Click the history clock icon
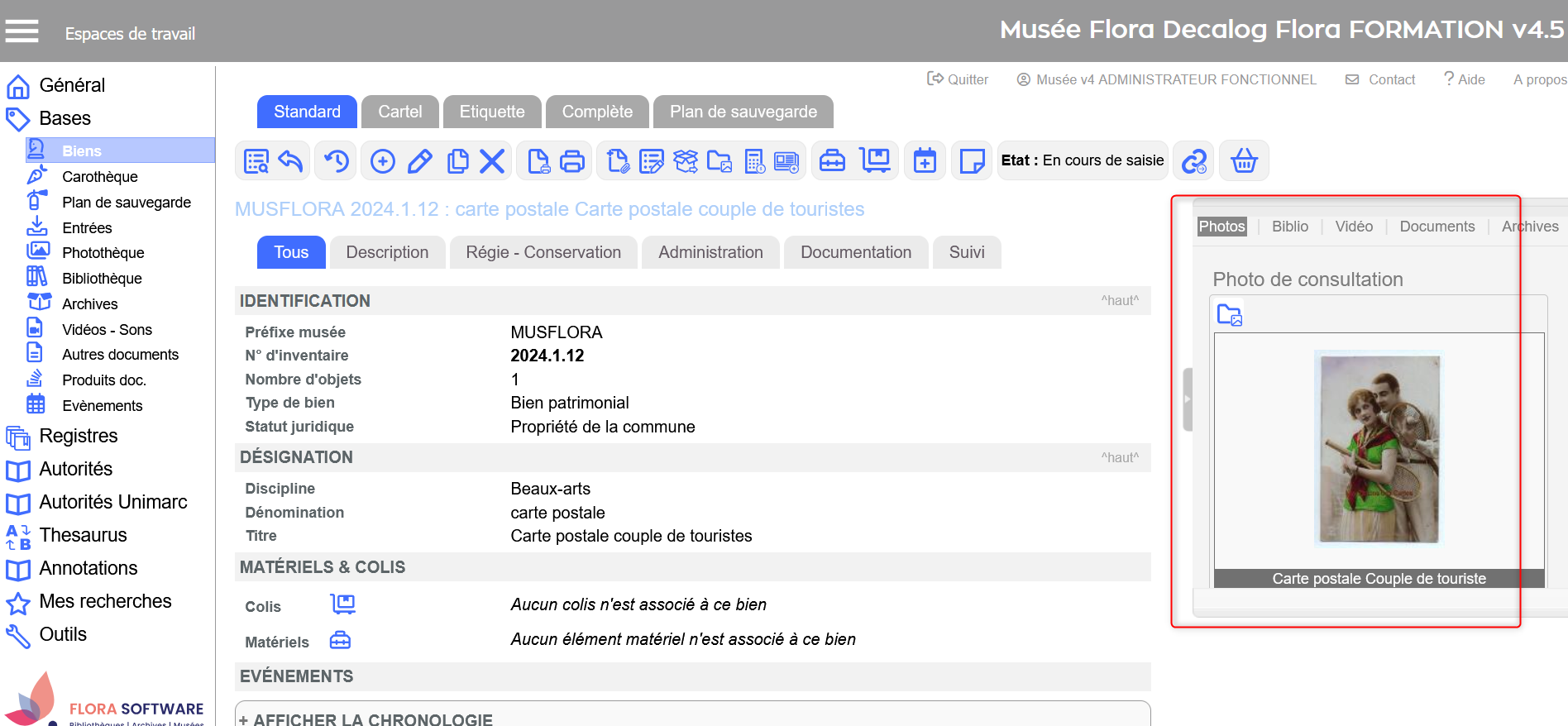 [337, 161]
